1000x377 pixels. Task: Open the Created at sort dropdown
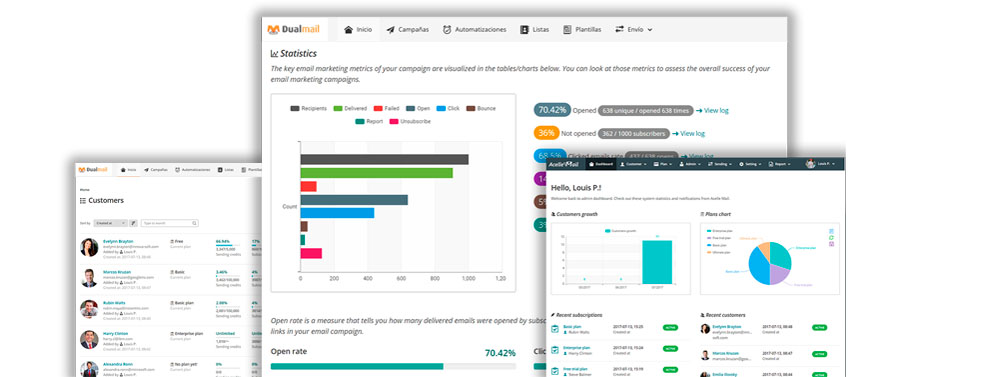110,223
